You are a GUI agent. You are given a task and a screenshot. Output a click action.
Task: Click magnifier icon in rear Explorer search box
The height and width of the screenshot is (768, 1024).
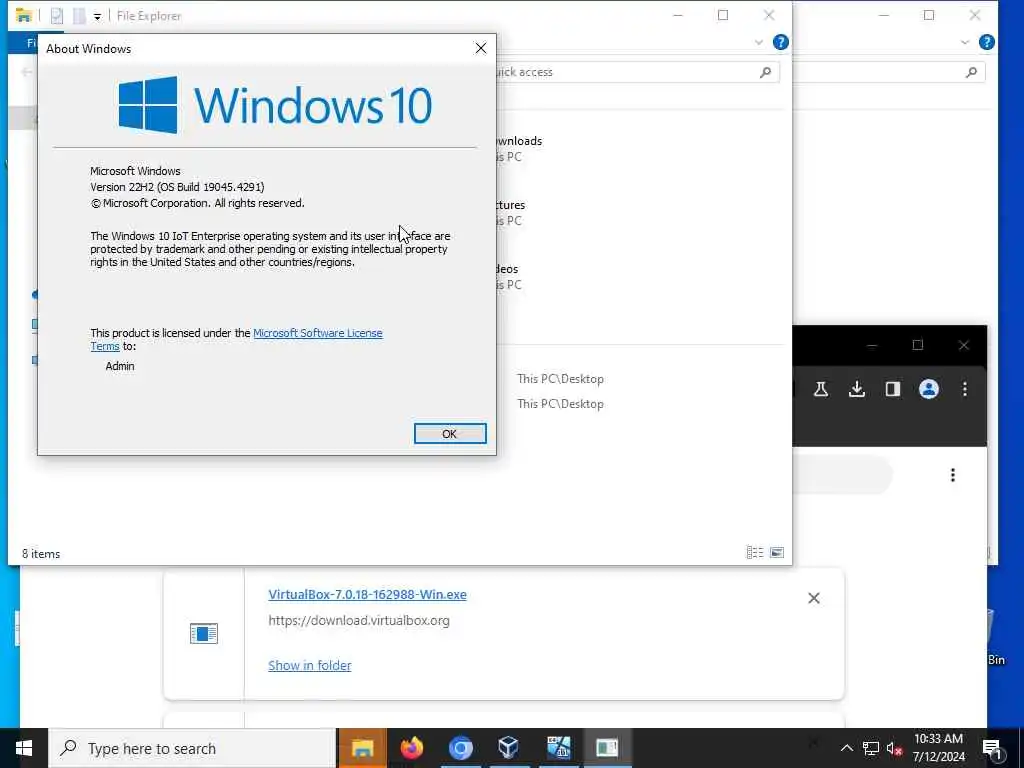[x=972, y=72]
